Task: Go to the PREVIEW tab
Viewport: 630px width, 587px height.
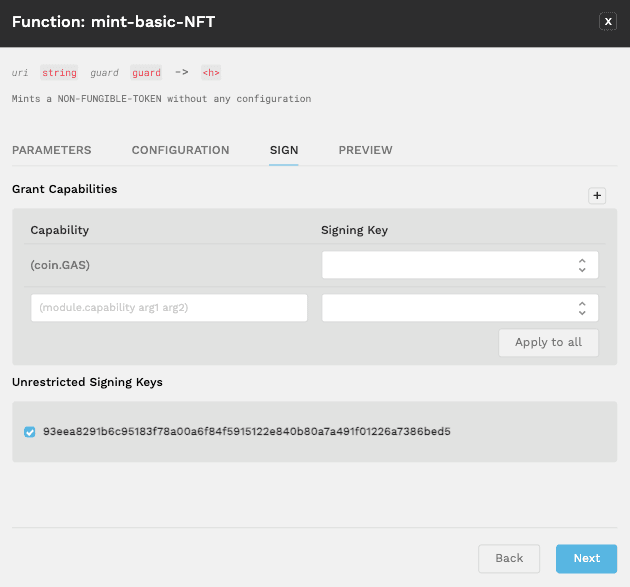Action: click(365, 150)
